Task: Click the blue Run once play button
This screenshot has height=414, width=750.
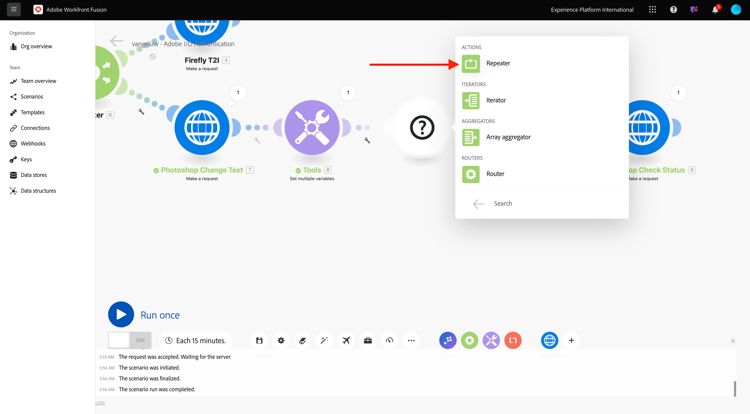Action: (121, 315)
